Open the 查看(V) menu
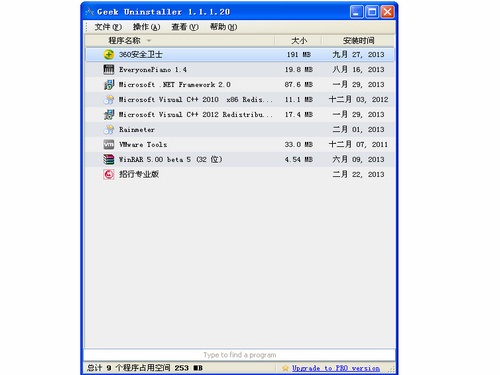The image size is (500, 375). pos(185,27)
